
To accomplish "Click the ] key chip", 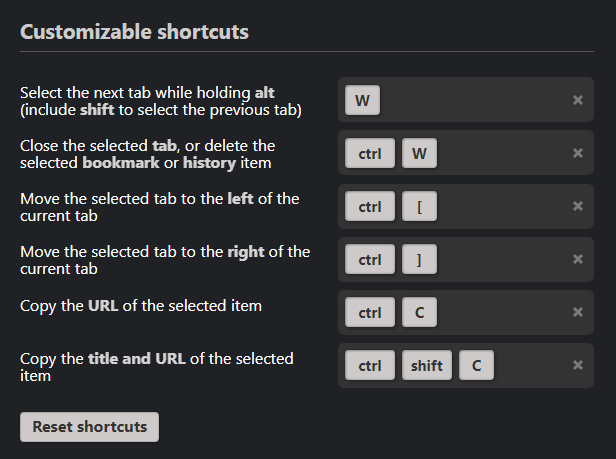I will 420,259.
